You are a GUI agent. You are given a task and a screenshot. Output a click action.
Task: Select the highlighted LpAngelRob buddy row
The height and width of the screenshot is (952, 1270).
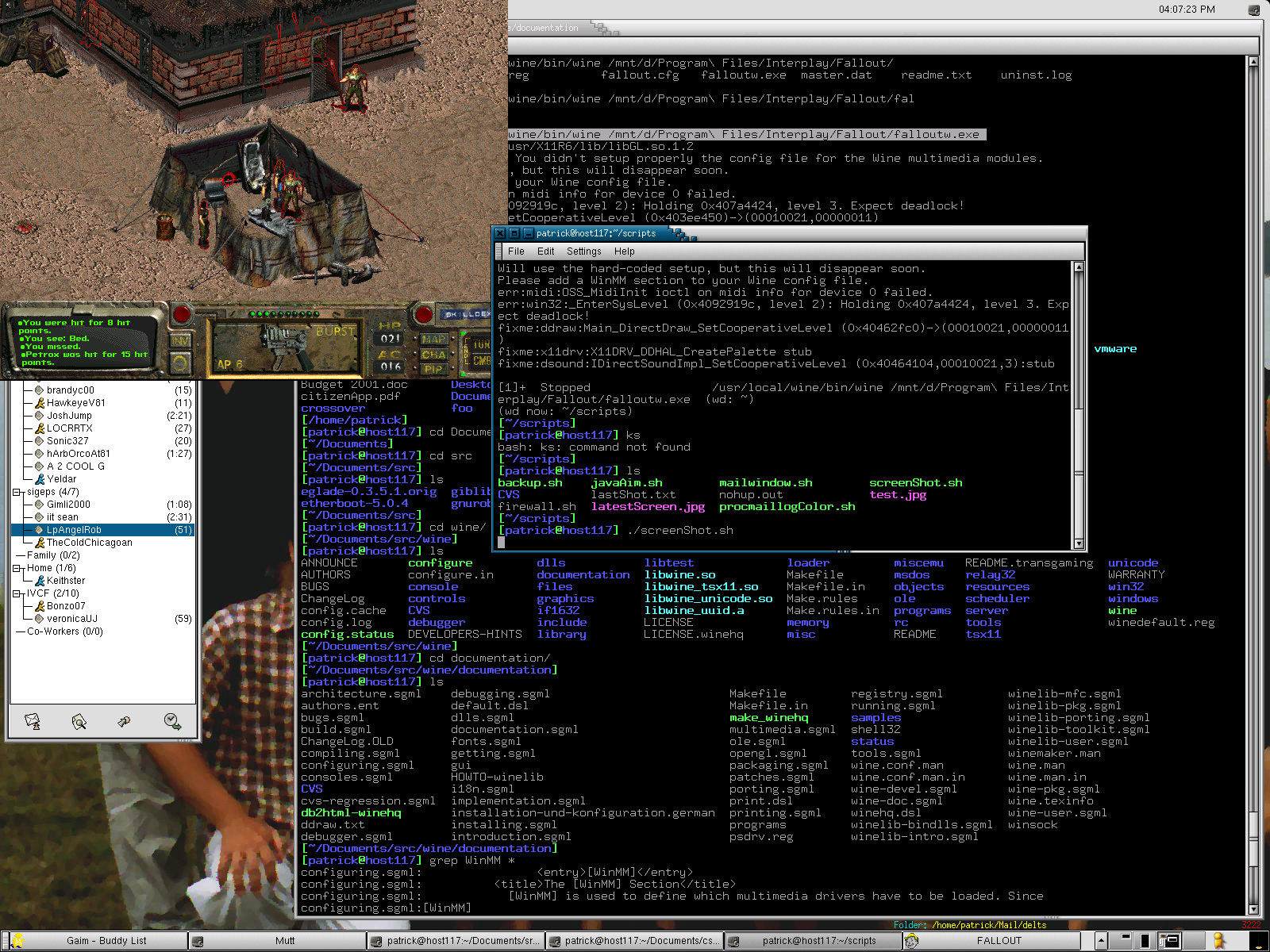102,530
